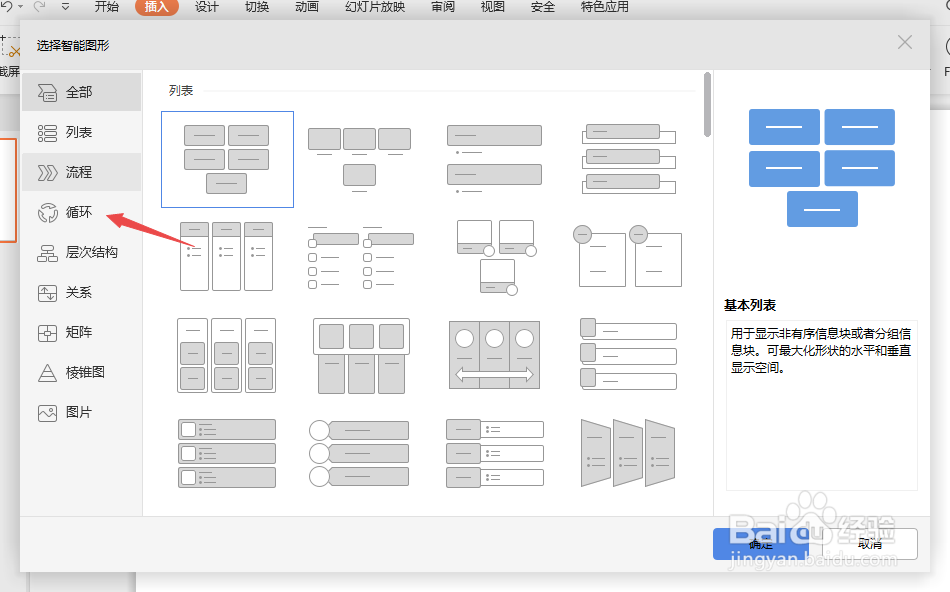Select the three picture frames with circles layout
The image size is (950, 592).
[x=496, y=258]
